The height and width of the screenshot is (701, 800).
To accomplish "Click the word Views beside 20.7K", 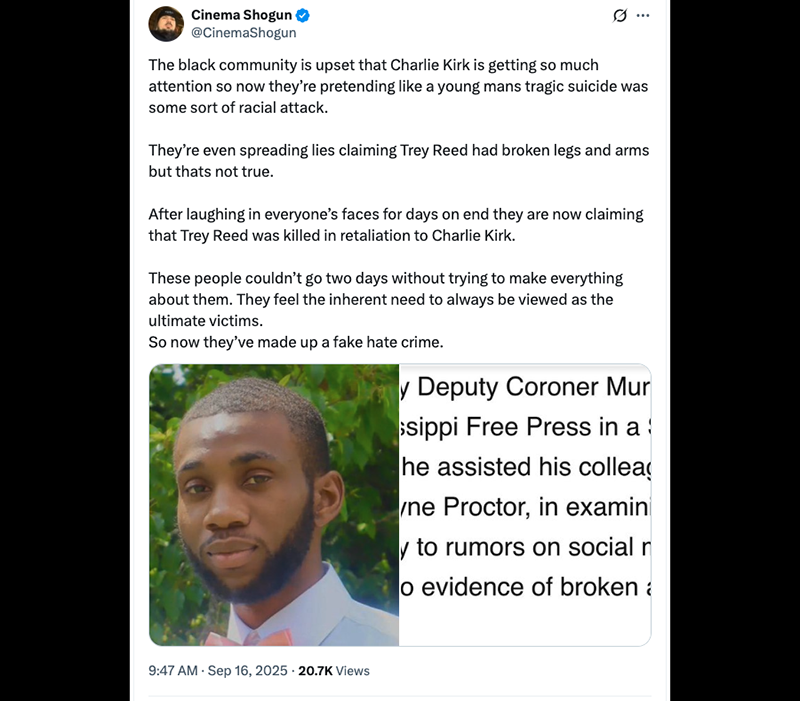I will tap(353, 670).
